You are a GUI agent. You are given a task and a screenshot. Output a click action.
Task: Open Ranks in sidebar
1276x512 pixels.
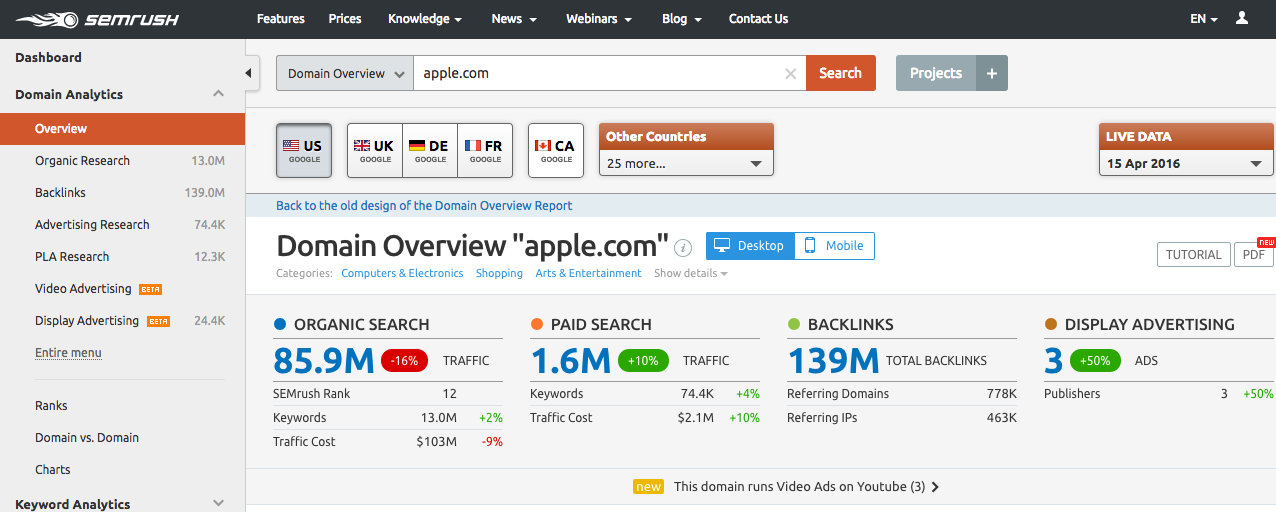pos(51,406)
